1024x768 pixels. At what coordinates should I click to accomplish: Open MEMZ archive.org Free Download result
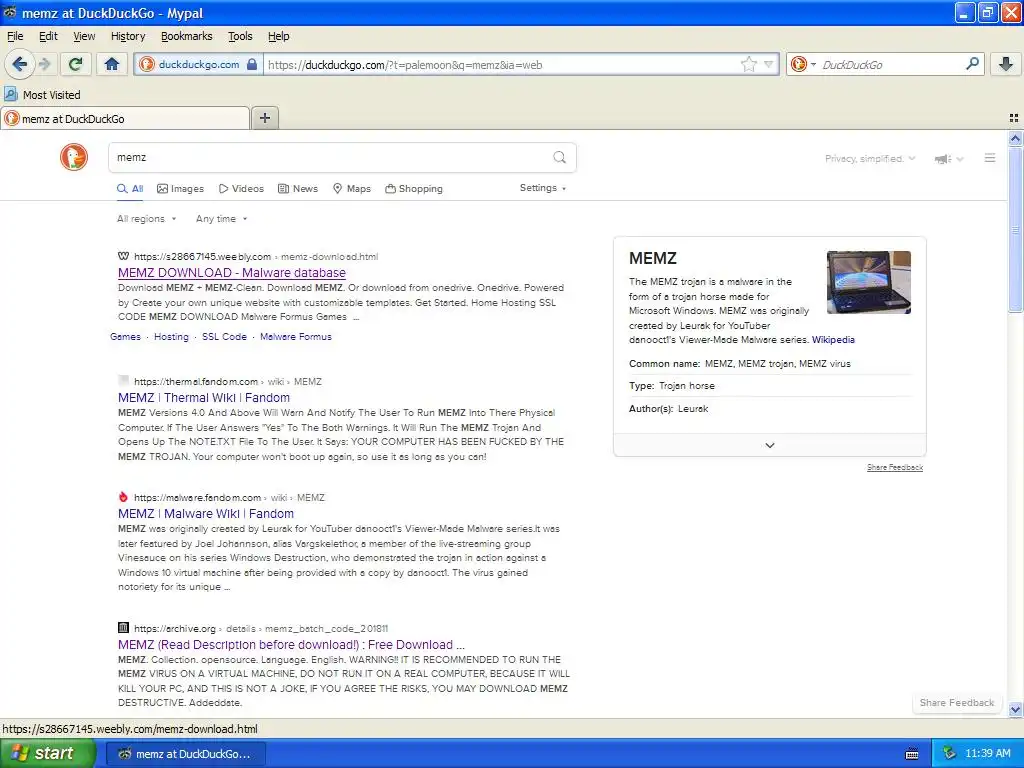point(291,645)
